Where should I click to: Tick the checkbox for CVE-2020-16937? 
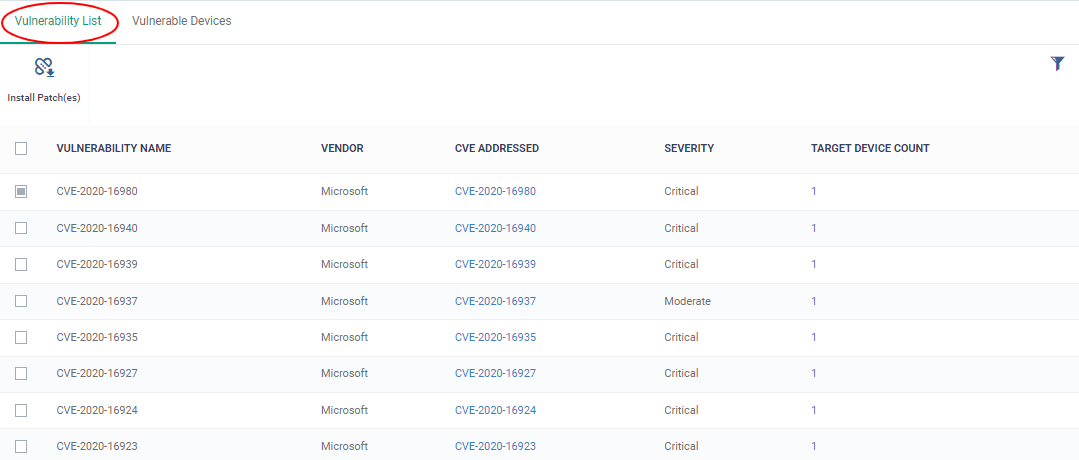(x=21, y=301)
